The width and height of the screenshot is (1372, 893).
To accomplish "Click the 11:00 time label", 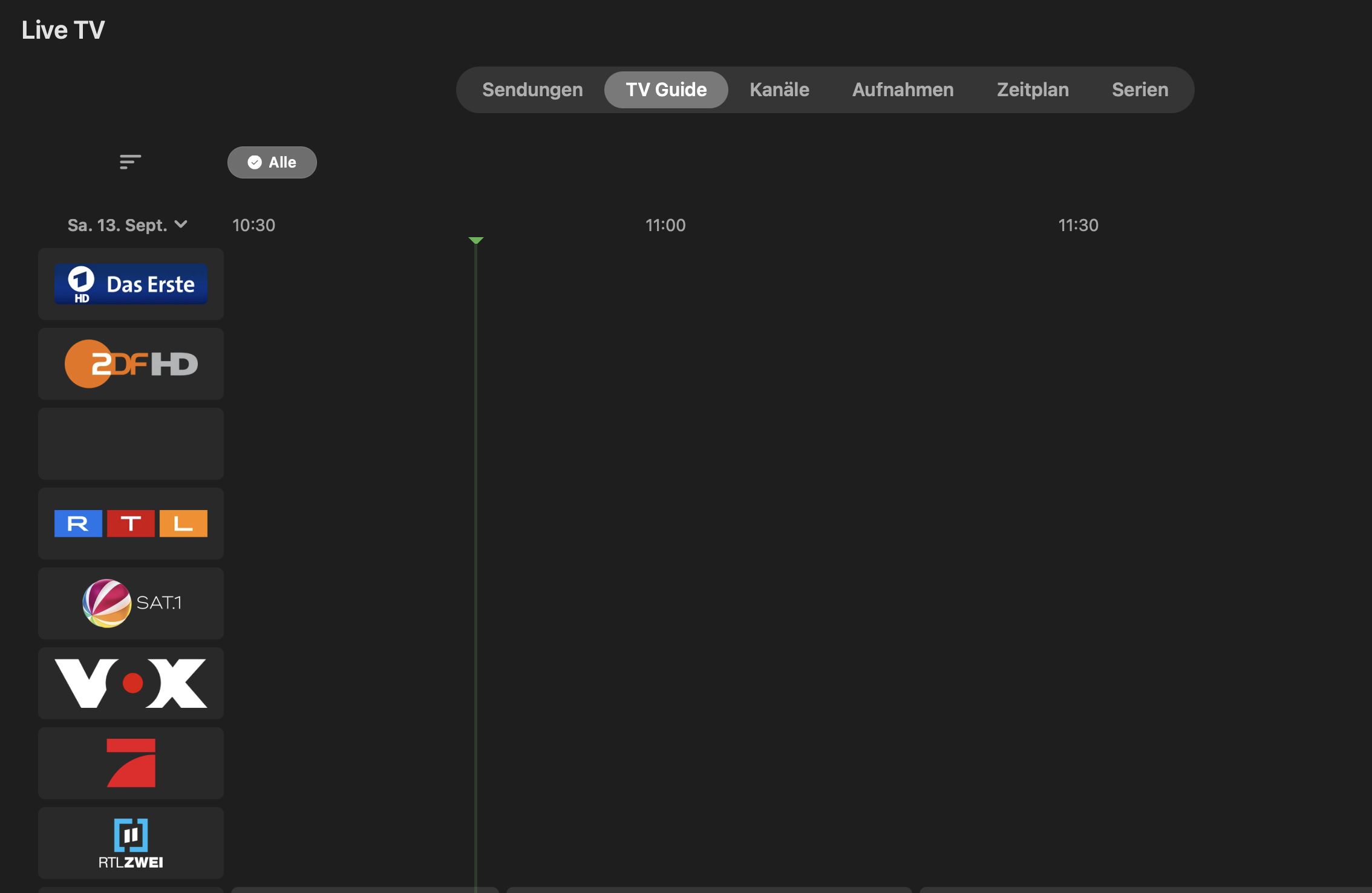I will (x=665, y=225).
